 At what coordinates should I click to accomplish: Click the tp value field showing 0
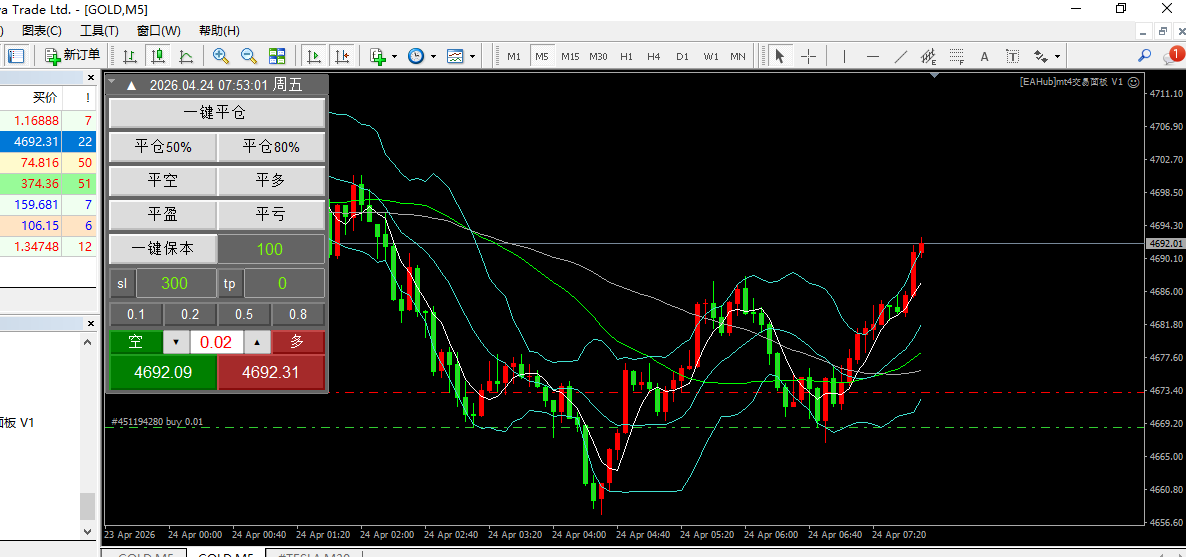284,283
